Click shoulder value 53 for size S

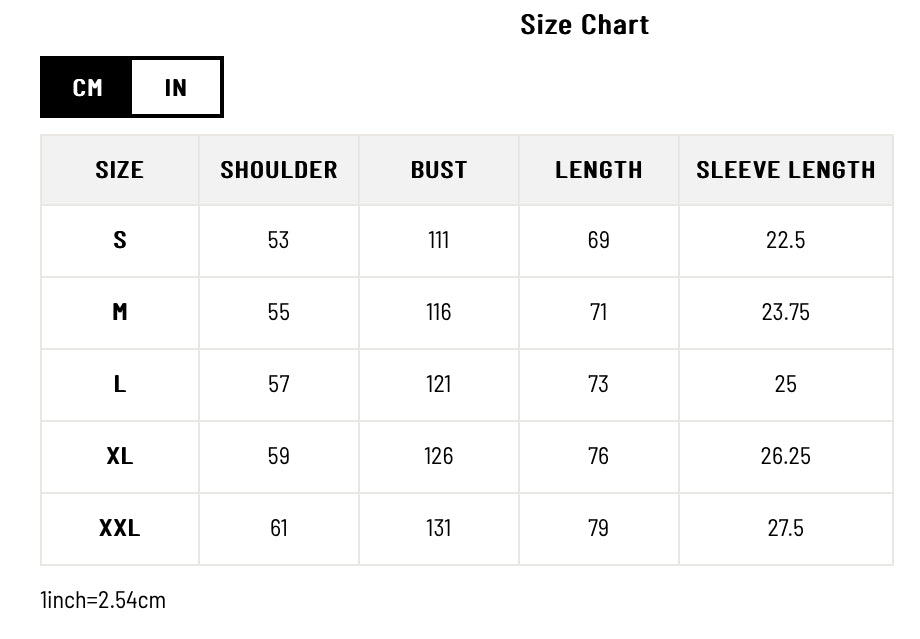coord(279,240)
